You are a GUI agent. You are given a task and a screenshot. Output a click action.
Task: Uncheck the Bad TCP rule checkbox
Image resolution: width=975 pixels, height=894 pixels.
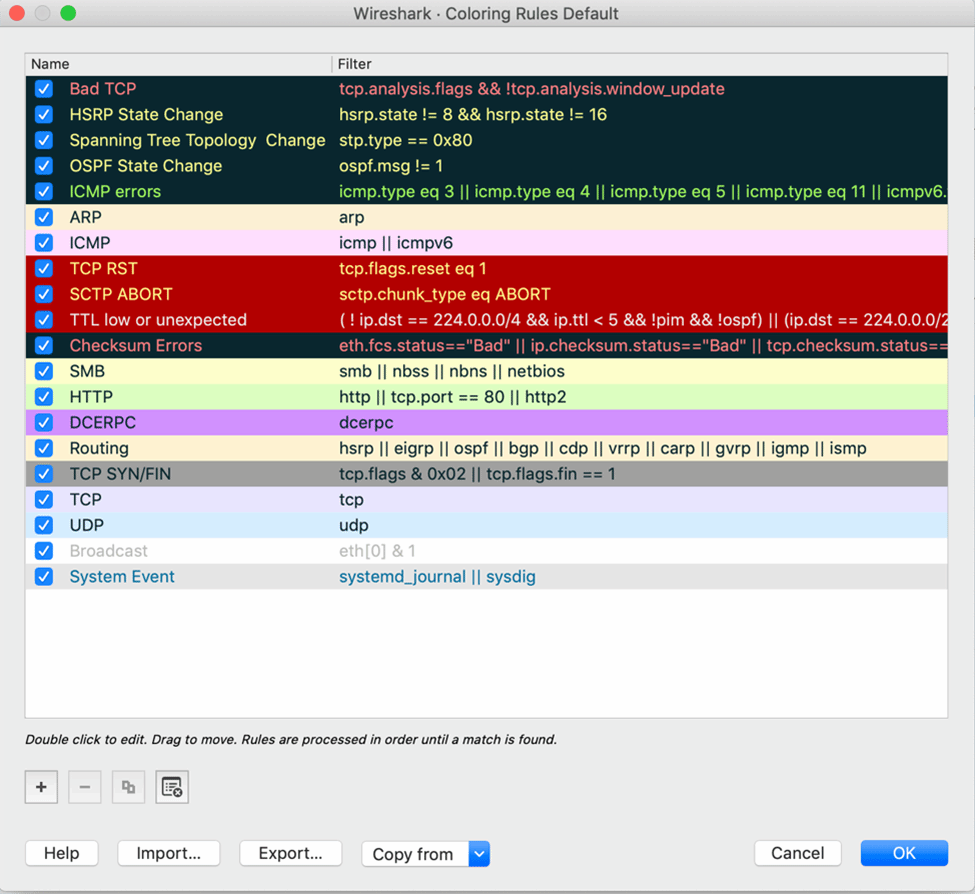44,89
